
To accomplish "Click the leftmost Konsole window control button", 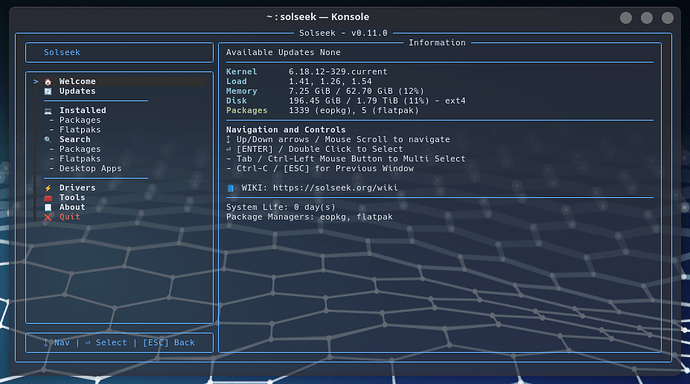I will click(x=626, y=18).
